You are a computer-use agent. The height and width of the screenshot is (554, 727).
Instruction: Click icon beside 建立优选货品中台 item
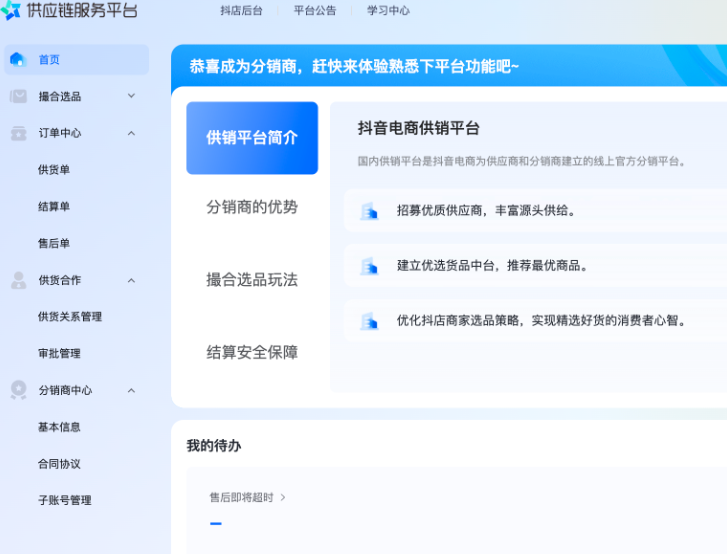tap(369, 266)
